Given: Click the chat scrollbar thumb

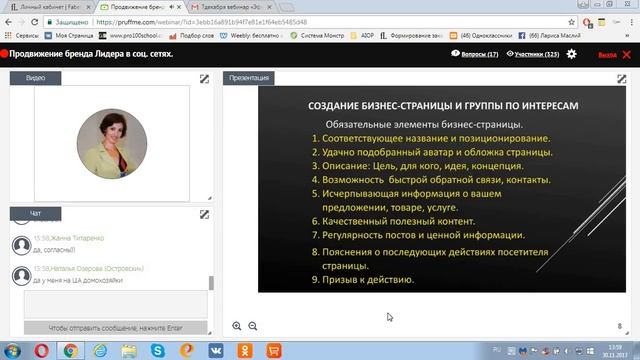Looking at the screenshot, I should click(x=211, y=283).
